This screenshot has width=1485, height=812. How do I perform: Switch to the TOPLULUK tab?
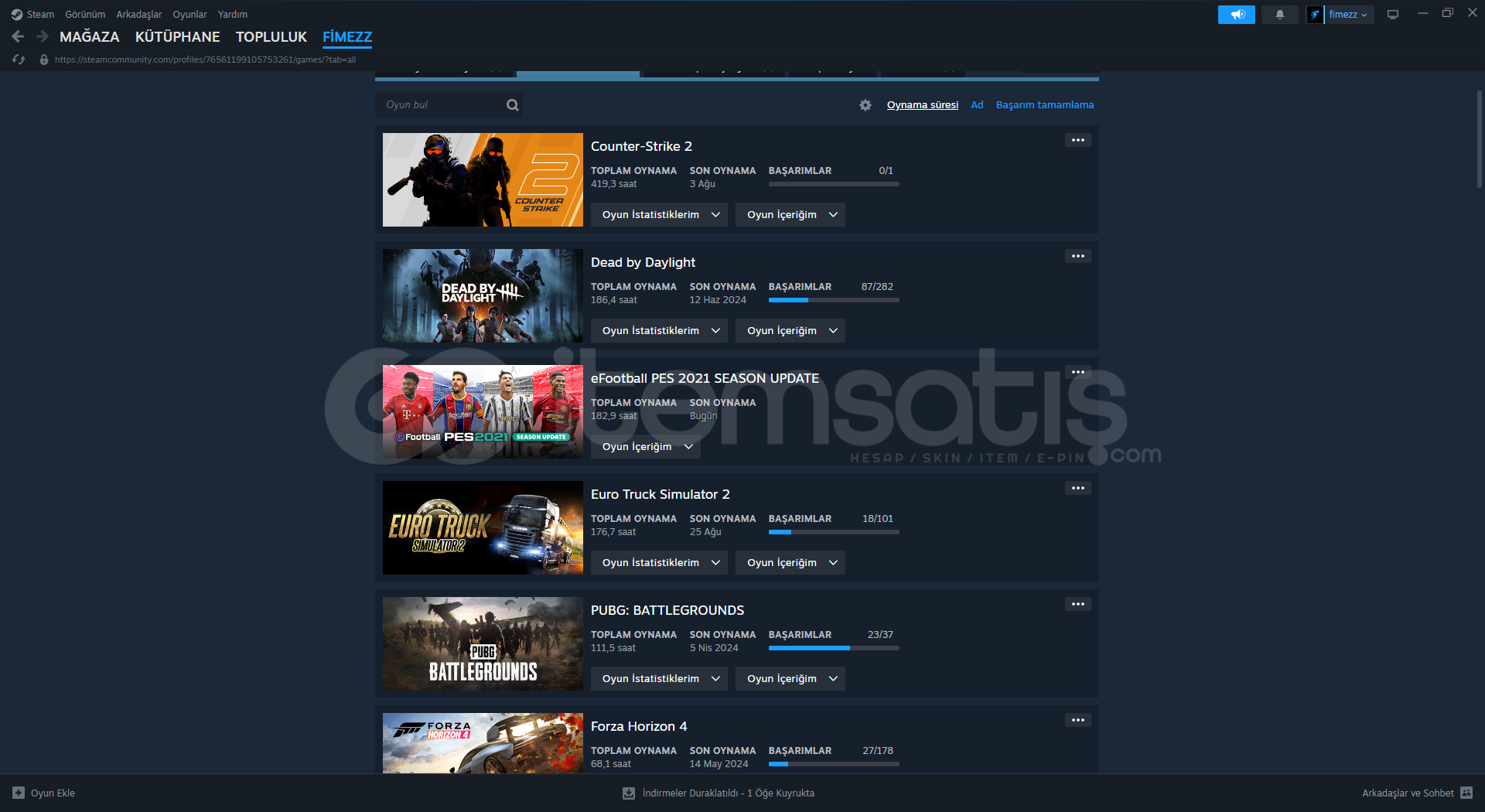[x=271, y=37]
